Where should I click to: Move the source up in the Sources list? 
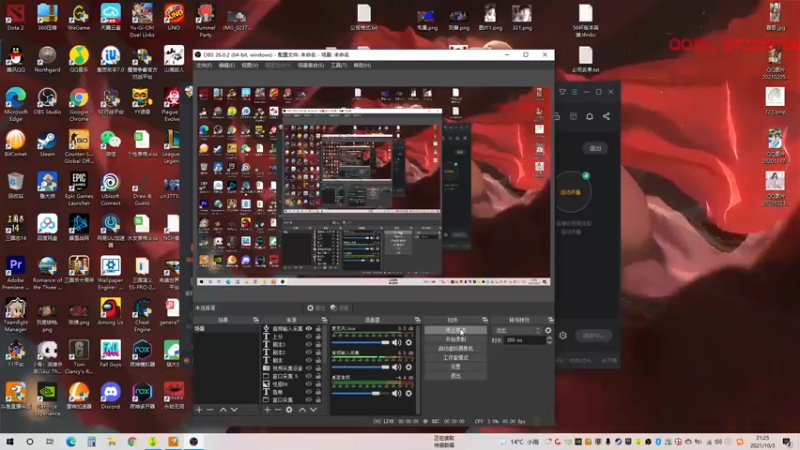click(x=302, y=410)
